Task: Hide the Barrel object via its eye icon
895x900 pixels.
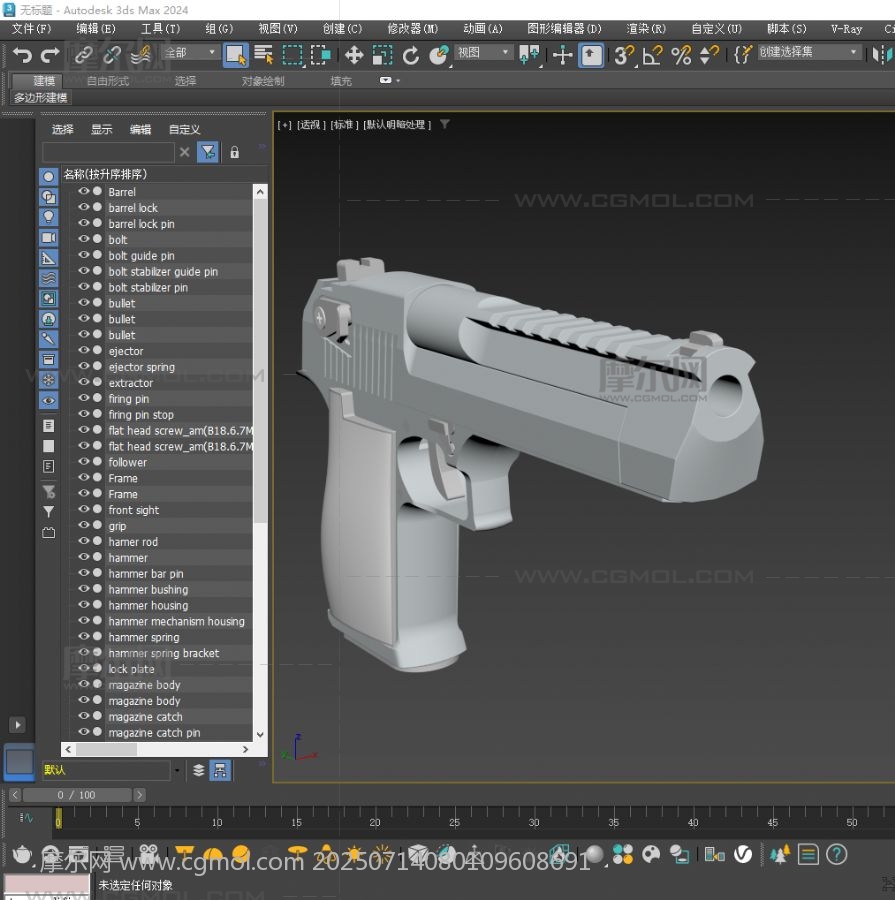Action: pos(84,191)
